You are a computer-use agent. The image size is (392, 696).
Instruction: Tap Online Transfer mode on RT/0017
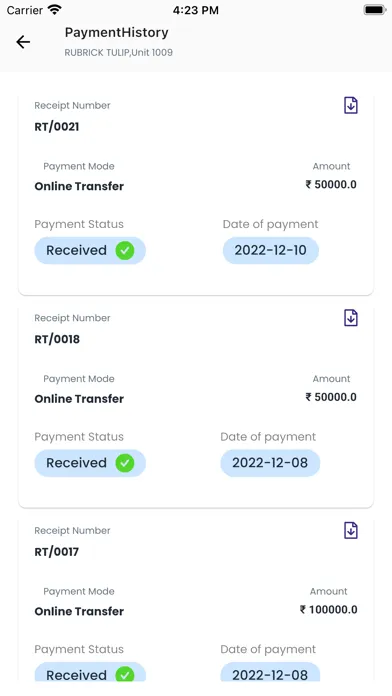pyautogui.click(x=79, y=612)
